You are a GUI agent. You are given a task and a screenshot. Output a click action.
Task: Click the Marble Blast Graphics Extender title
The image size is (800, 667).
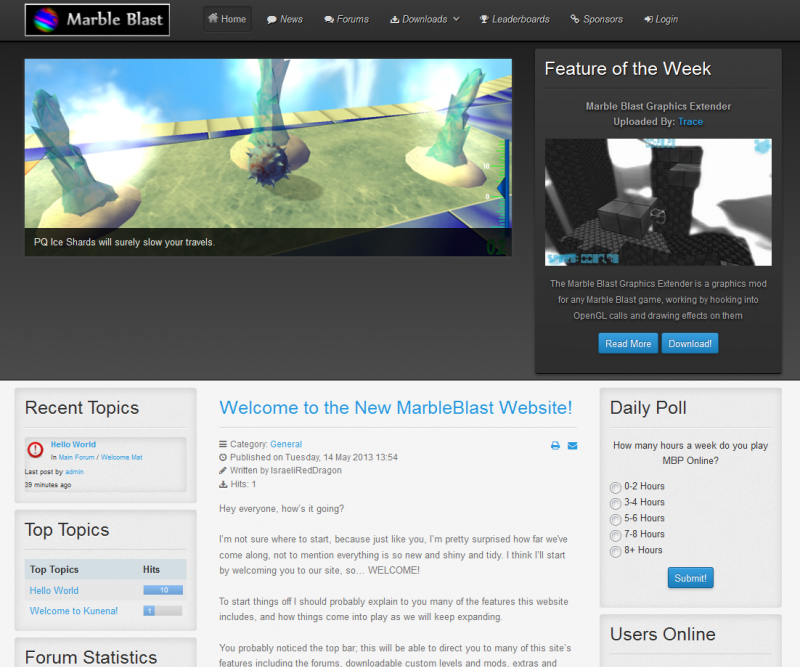658,106
